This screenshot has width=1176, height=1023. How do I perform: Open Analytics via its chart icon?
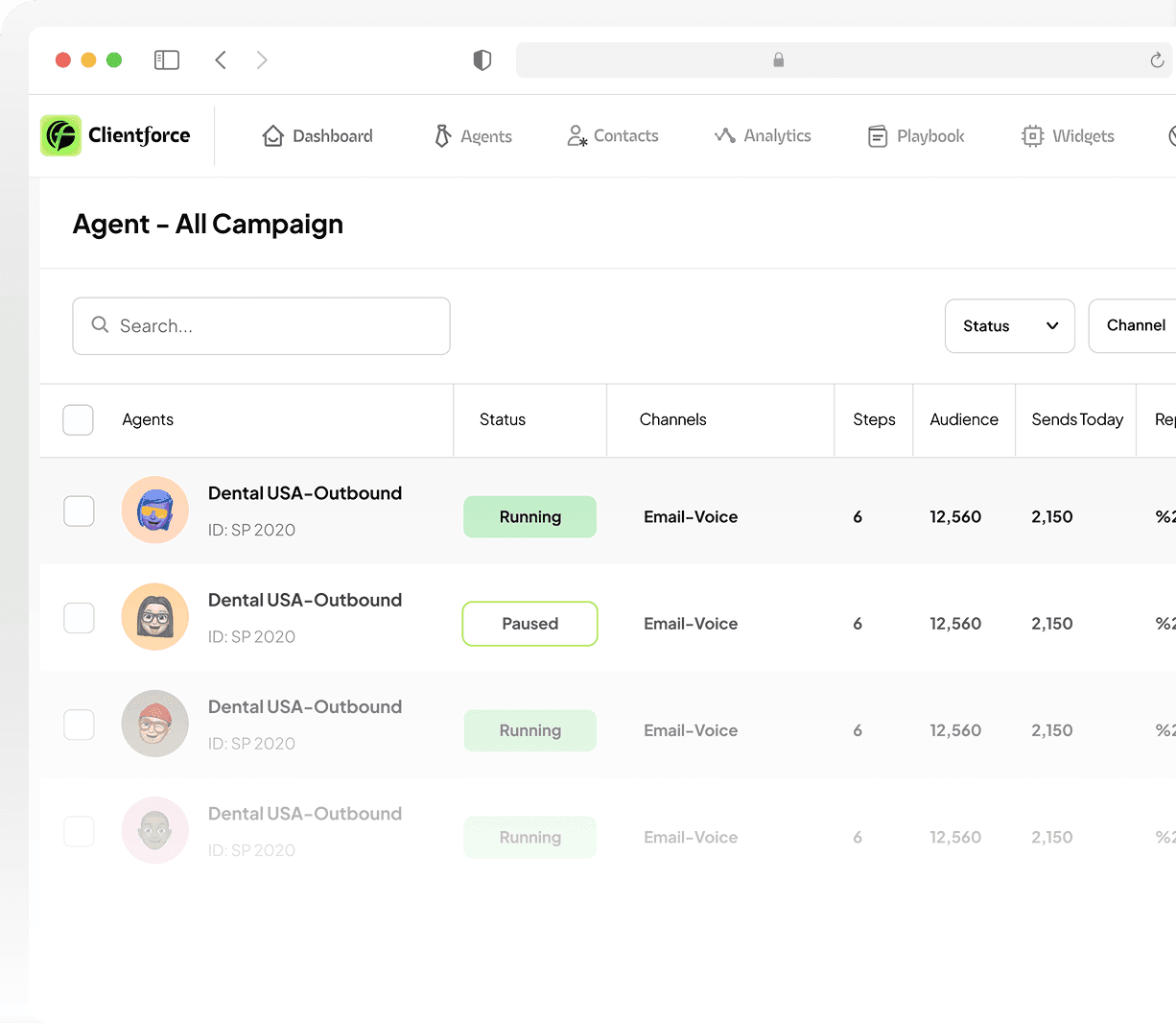point(723,135)
